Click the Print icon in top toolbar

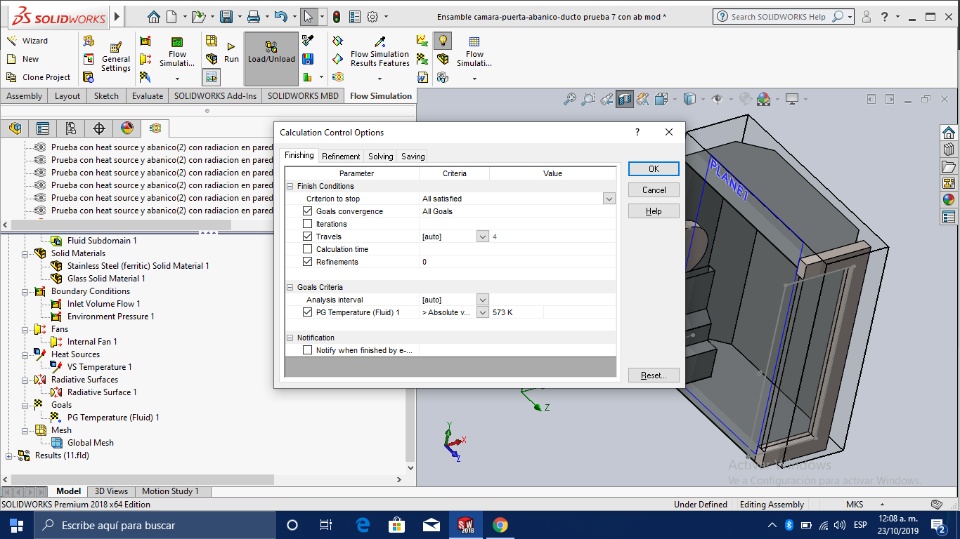(253, 17)
